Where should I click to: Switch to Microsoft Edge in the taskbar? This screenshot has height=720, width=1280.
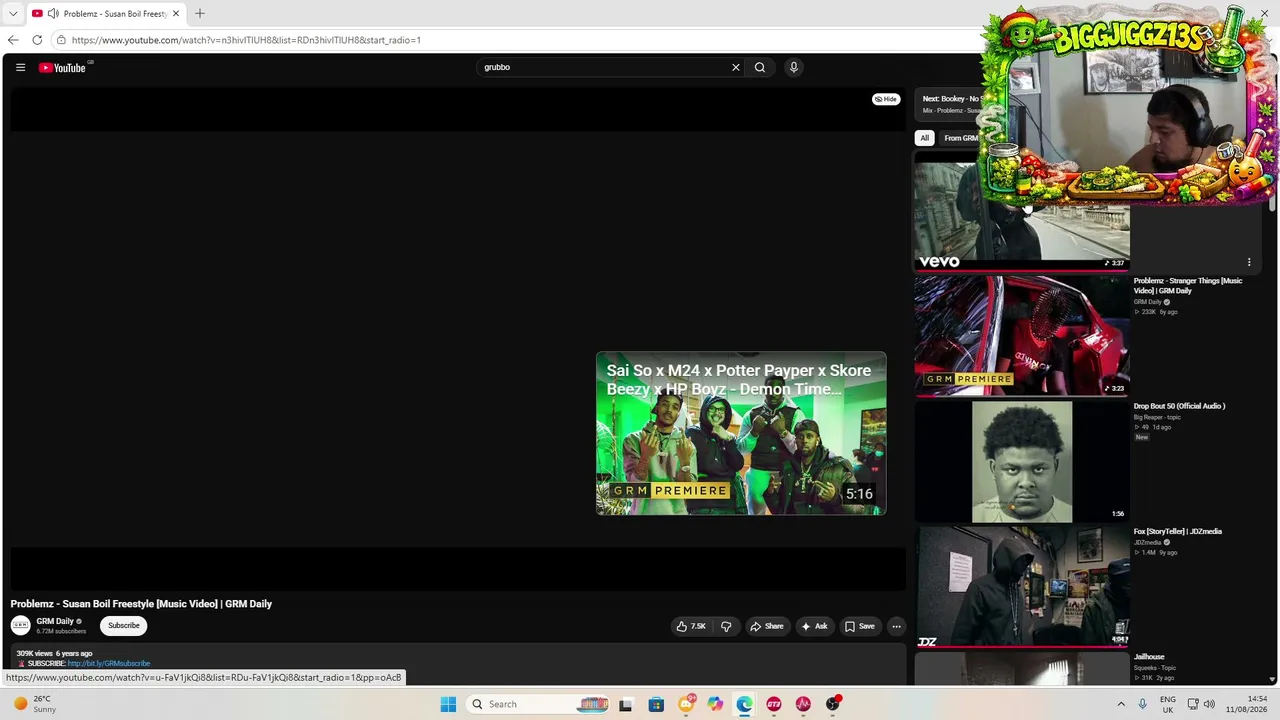coord(745,704)
